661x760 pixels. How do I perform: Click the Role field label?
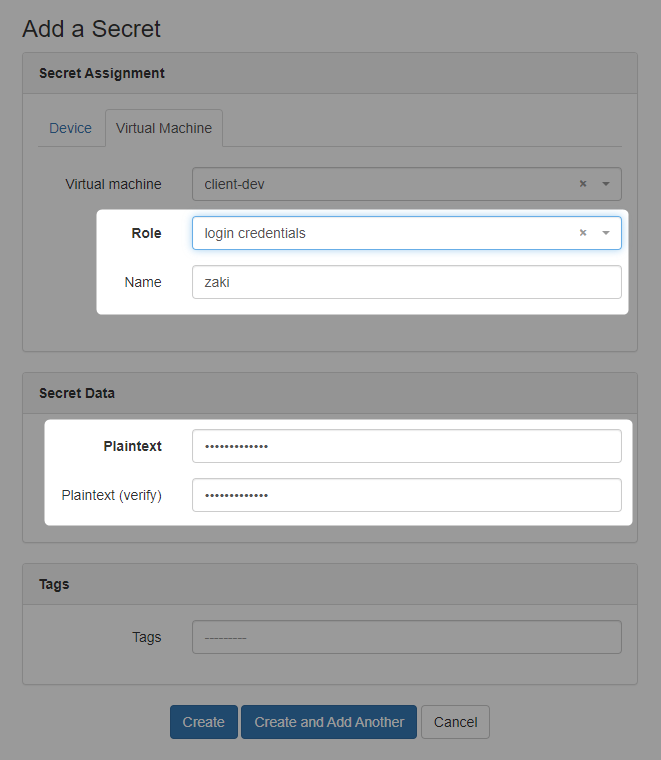(x=146, y=233)
